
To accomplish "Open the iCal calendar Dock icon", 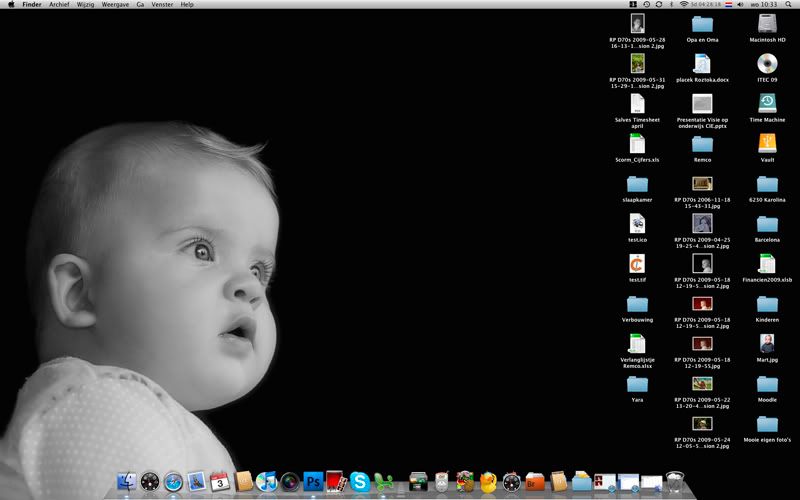I will pos(220,482).
